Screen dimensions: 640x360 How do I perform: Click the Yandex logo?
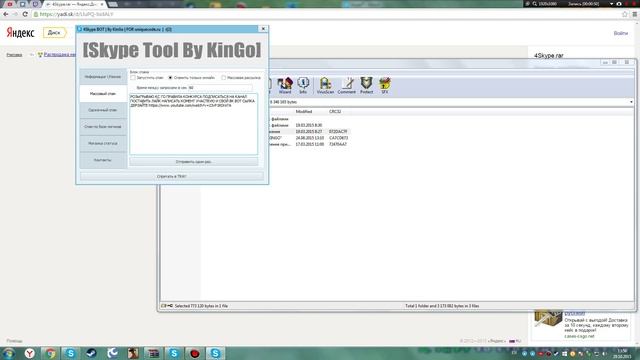point(20,33)
